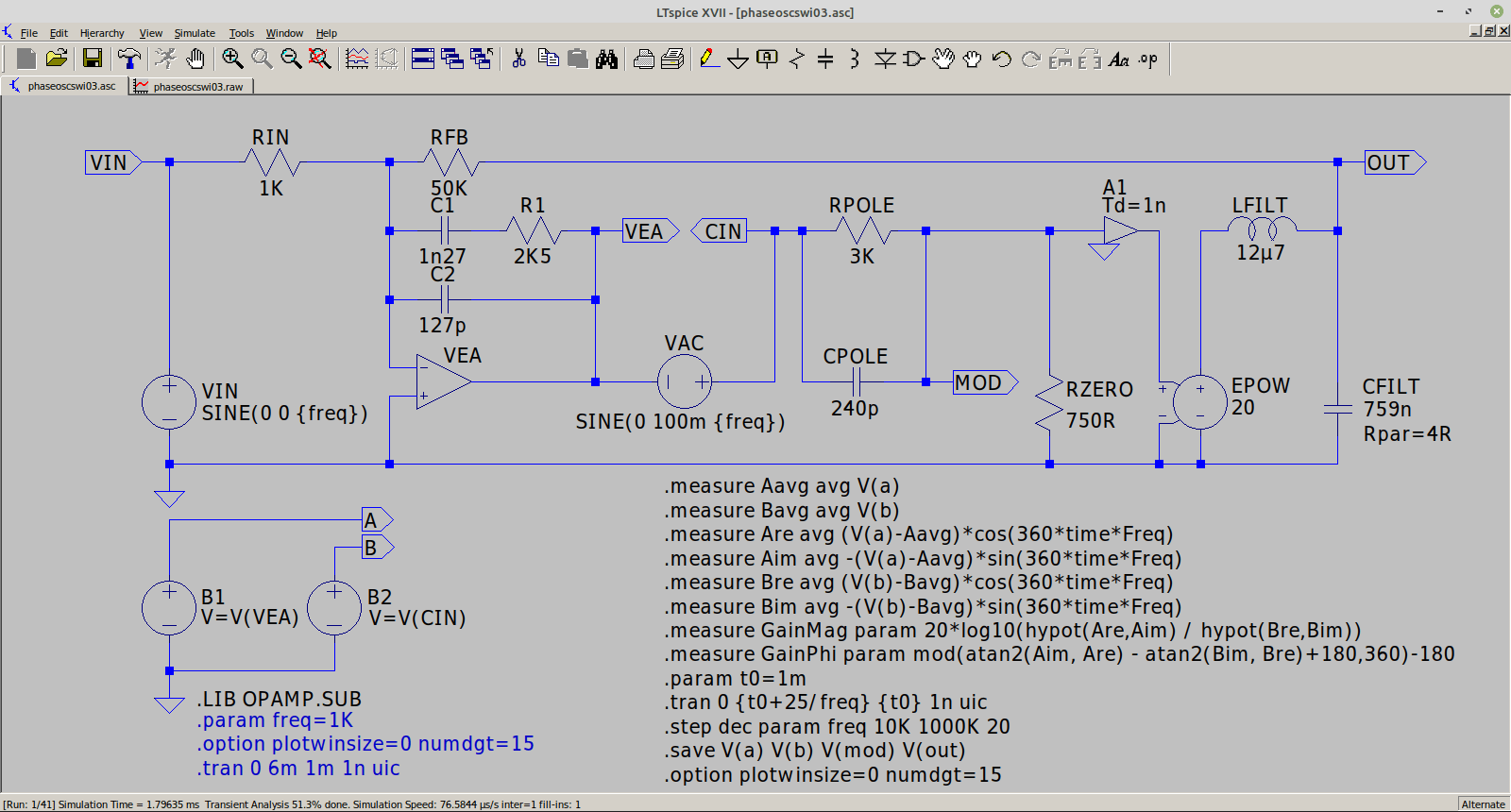Place a resistor from toolbar
The width and height of the screenshot is (1511, 812).
coord(797,59)
